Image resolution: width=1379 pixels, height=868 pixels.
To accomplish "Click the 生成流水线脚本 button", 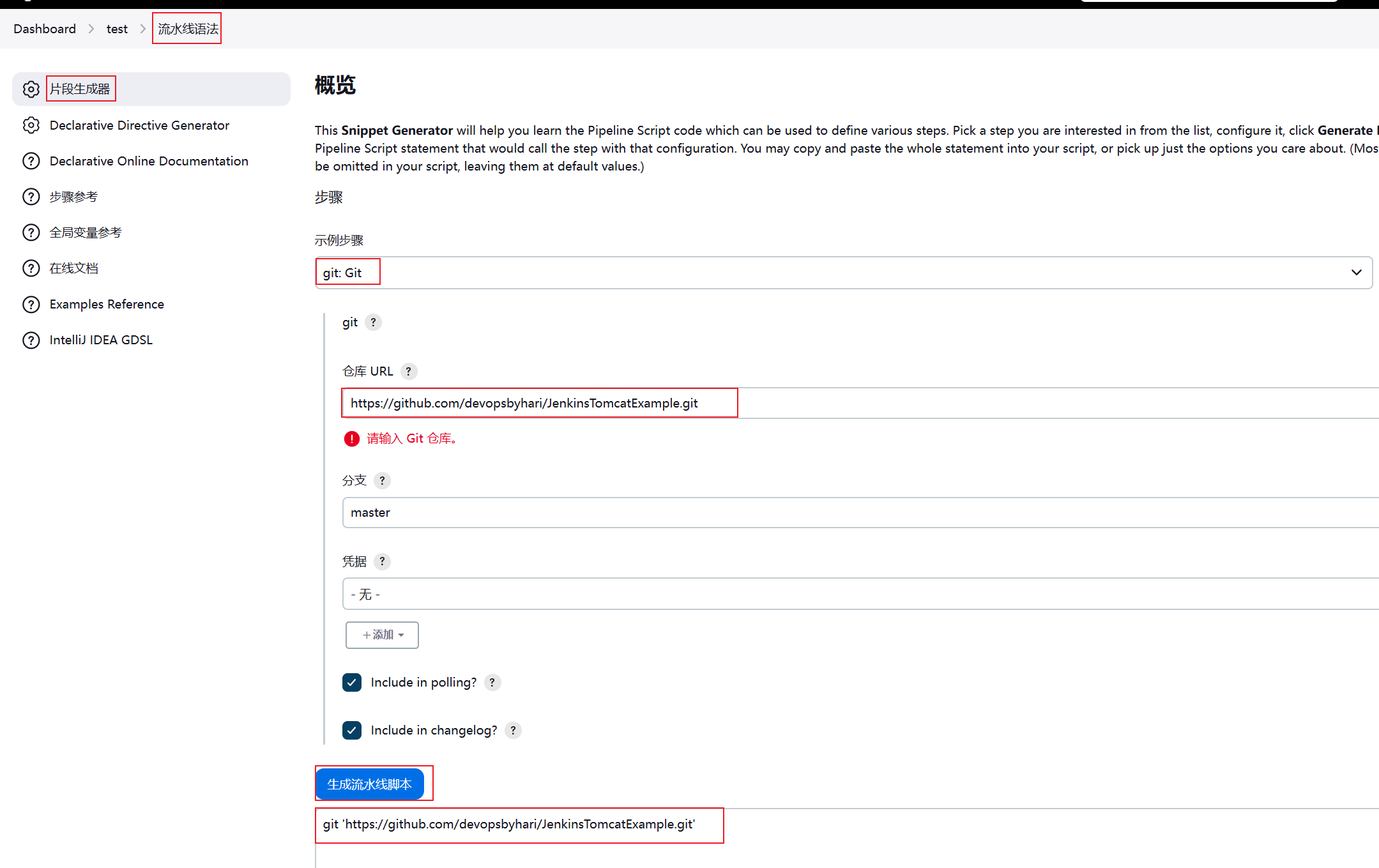I will (370, 784).
